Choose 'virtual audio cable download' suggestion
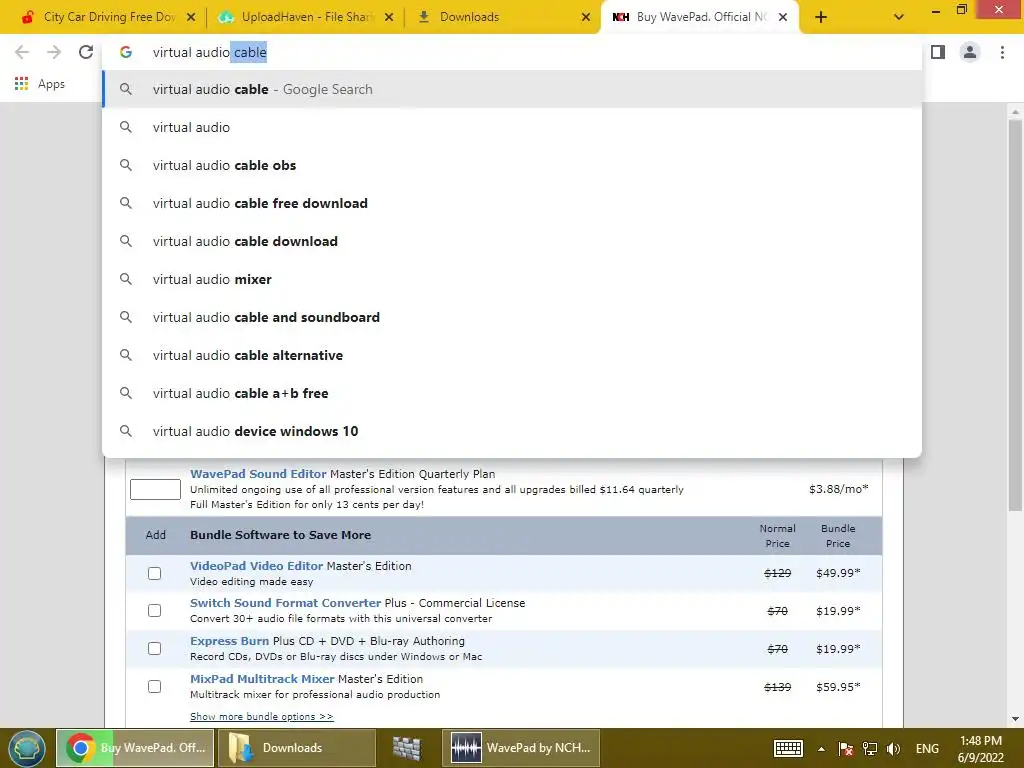Viewport: 1024px width, 768px height. pos(512,241)
